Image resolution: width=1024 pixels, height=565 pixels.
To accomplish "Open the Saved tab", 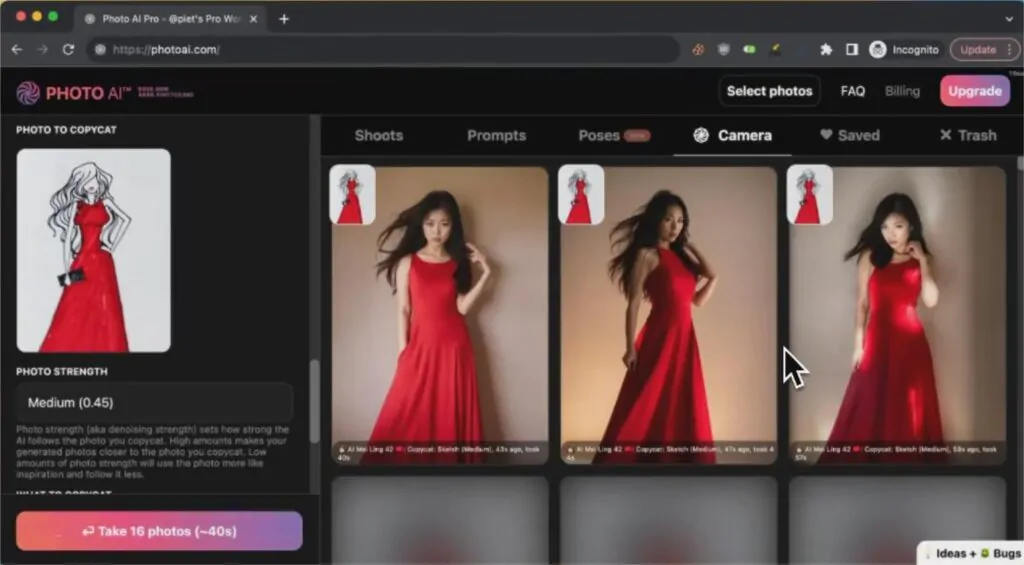I will pos(849,135).
